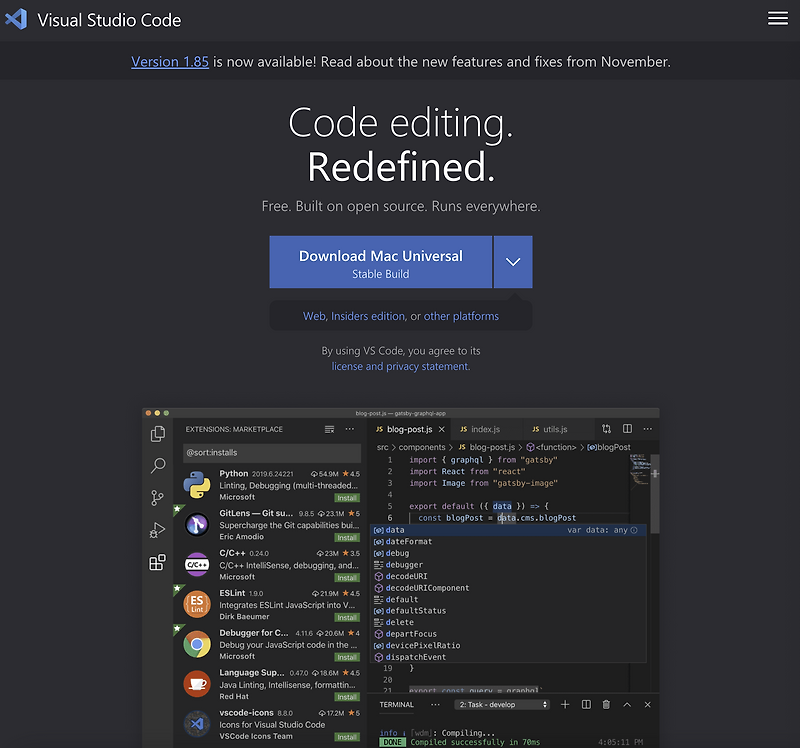Image resolution: width=800 pixels, height=748 pixels.
Task: Select the debugger autocomplete suggestion
Action: pyautogui.click(x=509, y=565)
